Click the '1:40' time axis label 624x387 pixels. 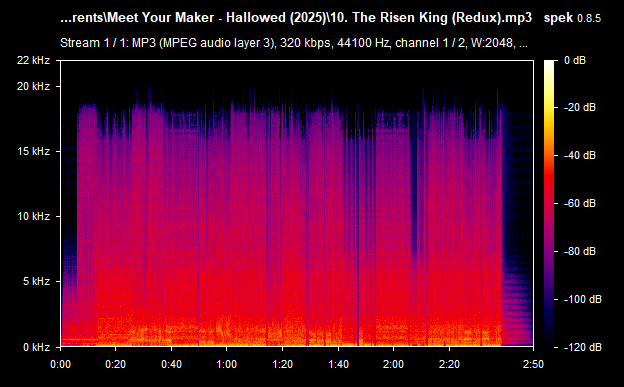coord(338,364)
